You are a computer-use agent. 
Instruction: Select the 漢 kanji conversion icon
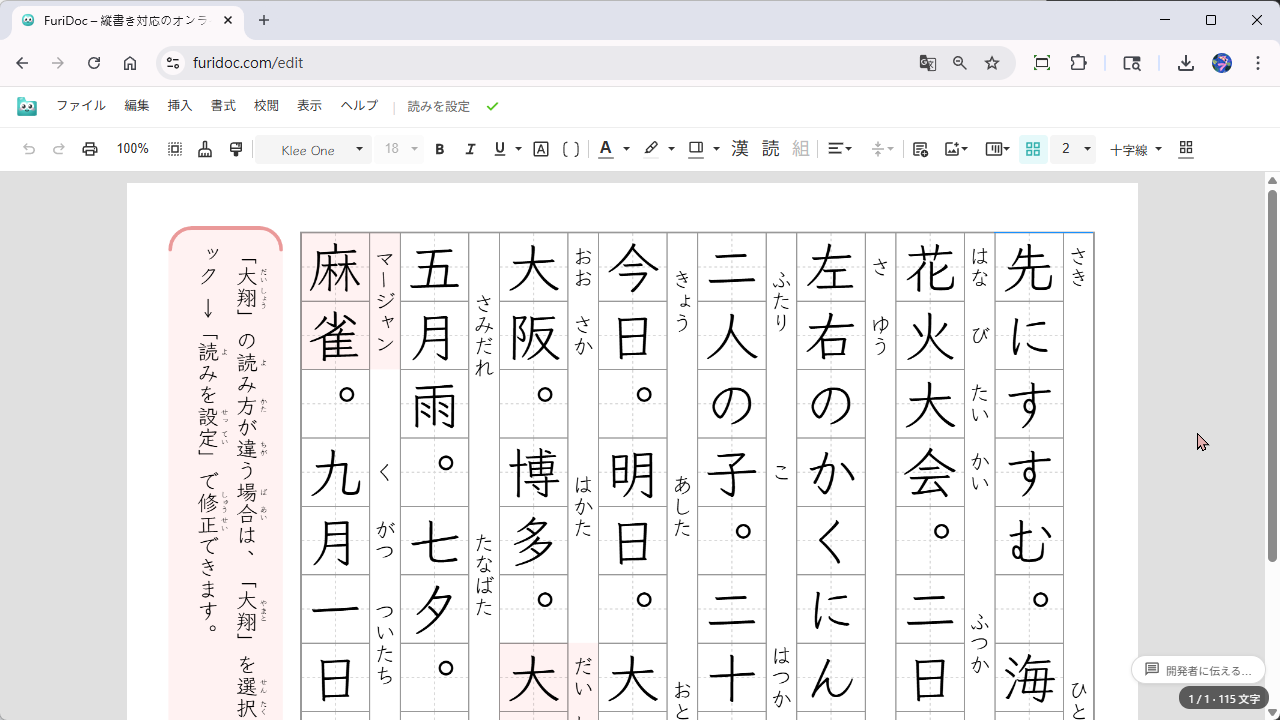[x=738, y=148]
